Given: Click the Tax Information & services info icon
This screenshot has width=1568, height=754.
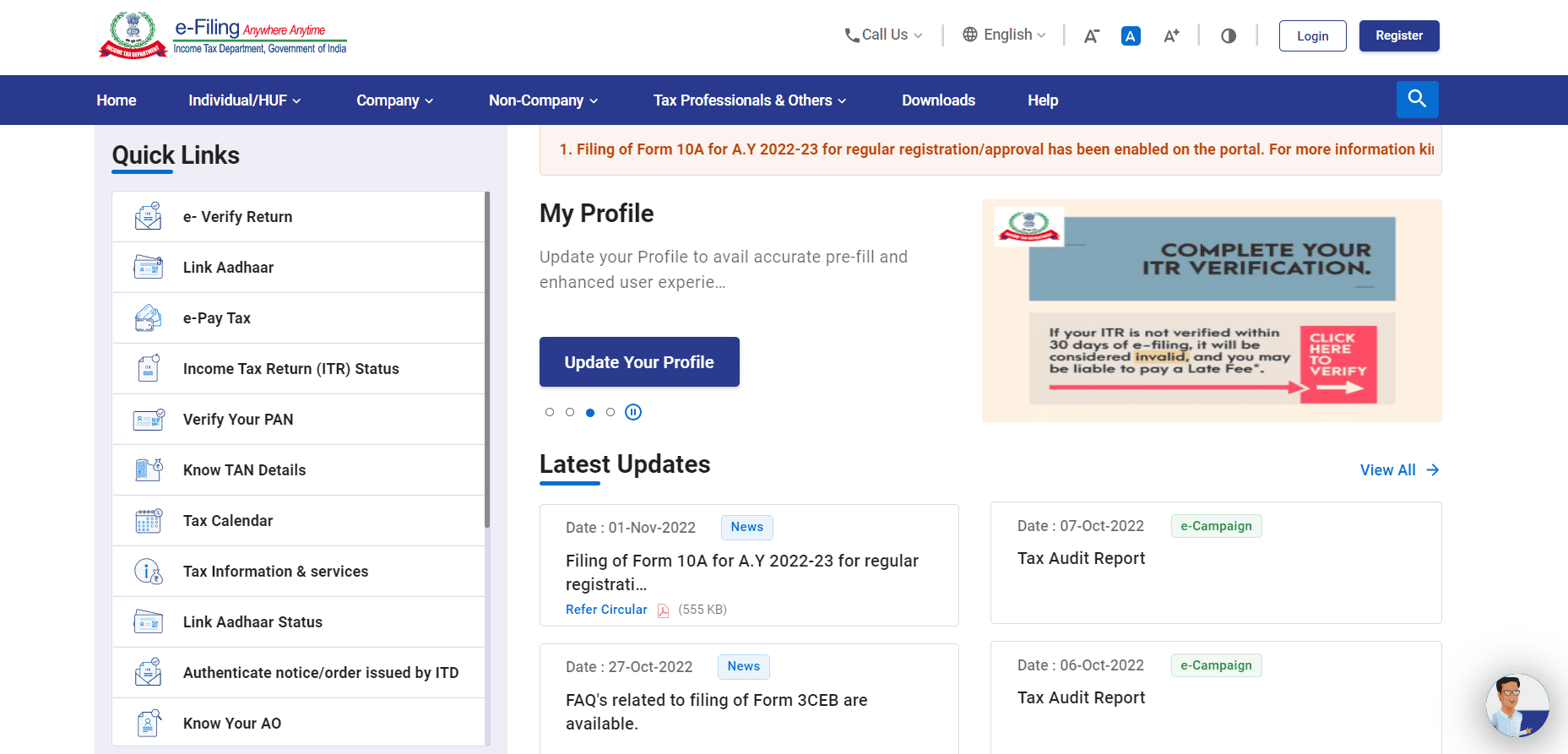Looking at the screenshot, I should click(149, 572).
